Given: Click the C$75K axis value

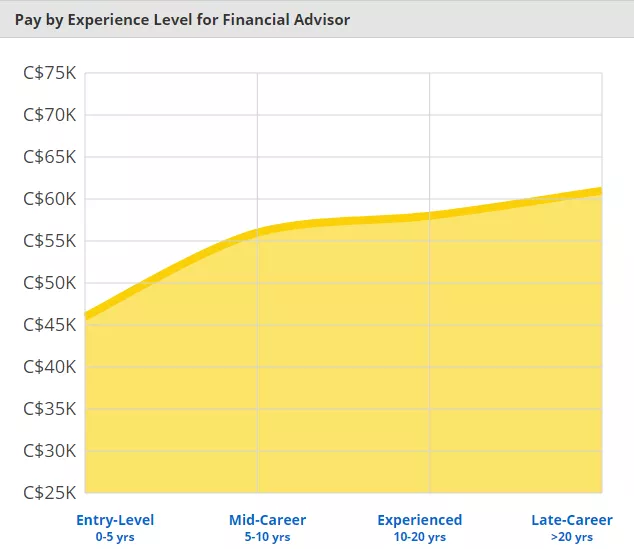Looking at the screenshot, I should (x=50, y=73).
